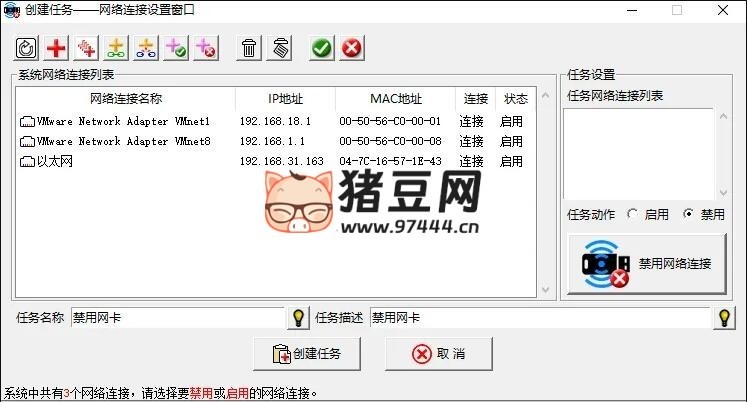Click into the 任务名称 text field
The image size is (747, 402).
[x=177, y=318]
